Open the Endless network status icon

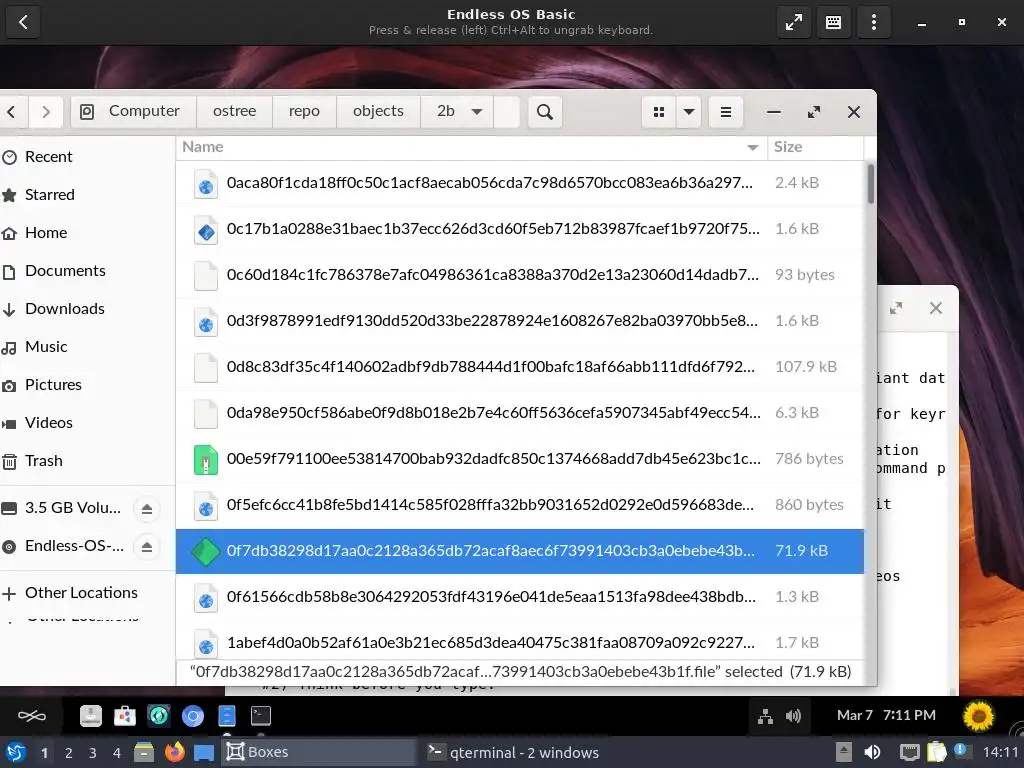pyautogui.click(x=765, y=716)
